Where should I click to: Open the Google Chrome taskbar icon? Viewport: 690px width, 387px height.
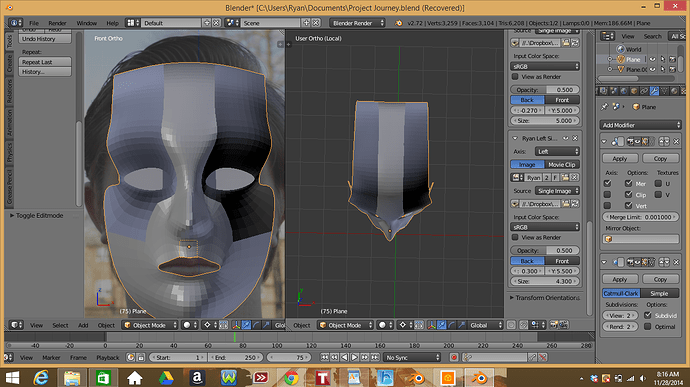pos(291,378)
